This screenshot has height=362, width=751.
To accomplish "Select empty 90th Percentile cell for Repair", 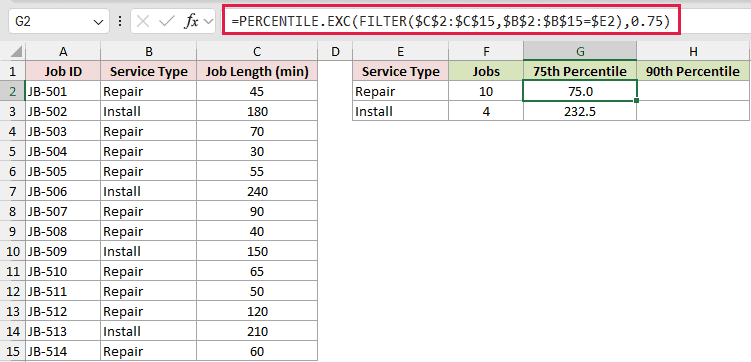I will coord(693,91).
